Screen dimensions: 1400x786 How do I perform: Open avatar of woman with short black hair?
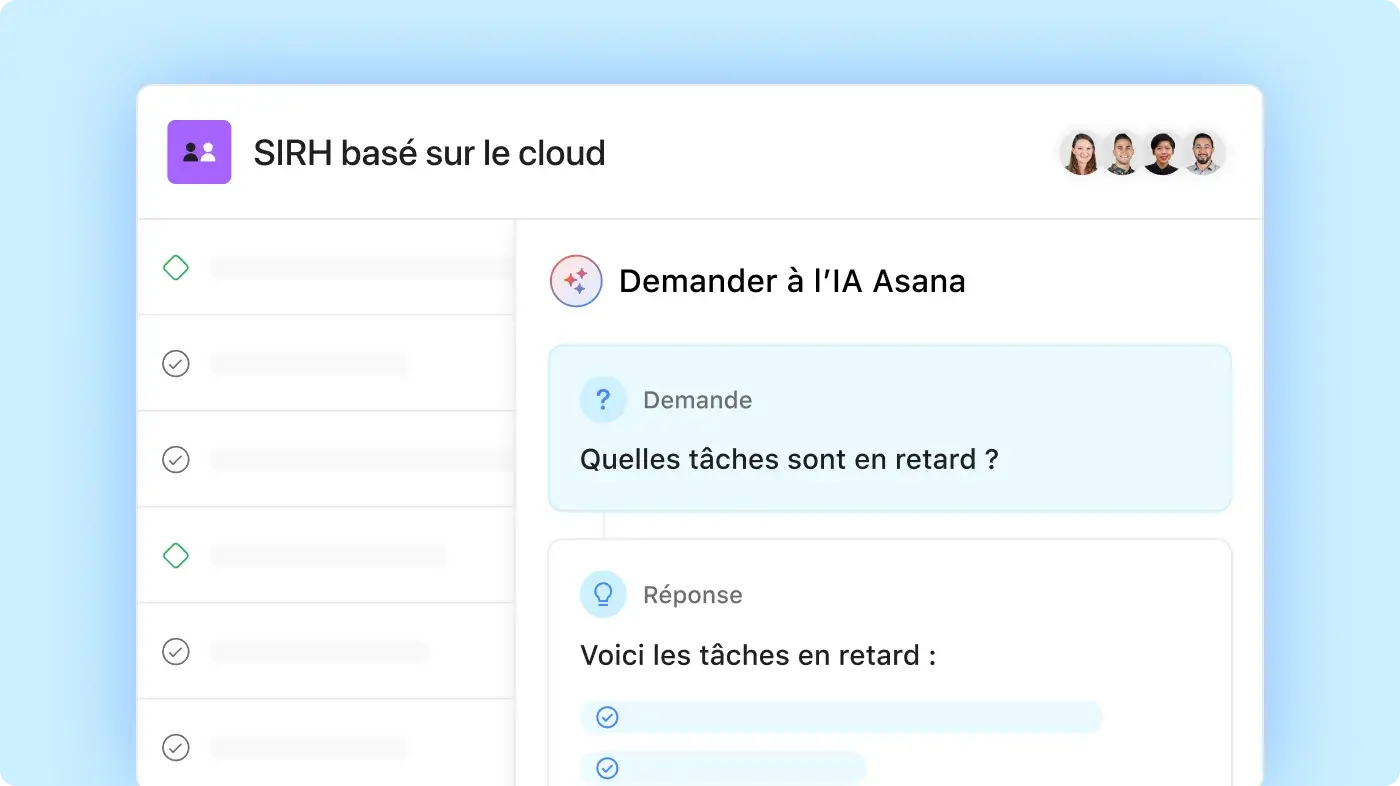click(x=1162, y=153)
